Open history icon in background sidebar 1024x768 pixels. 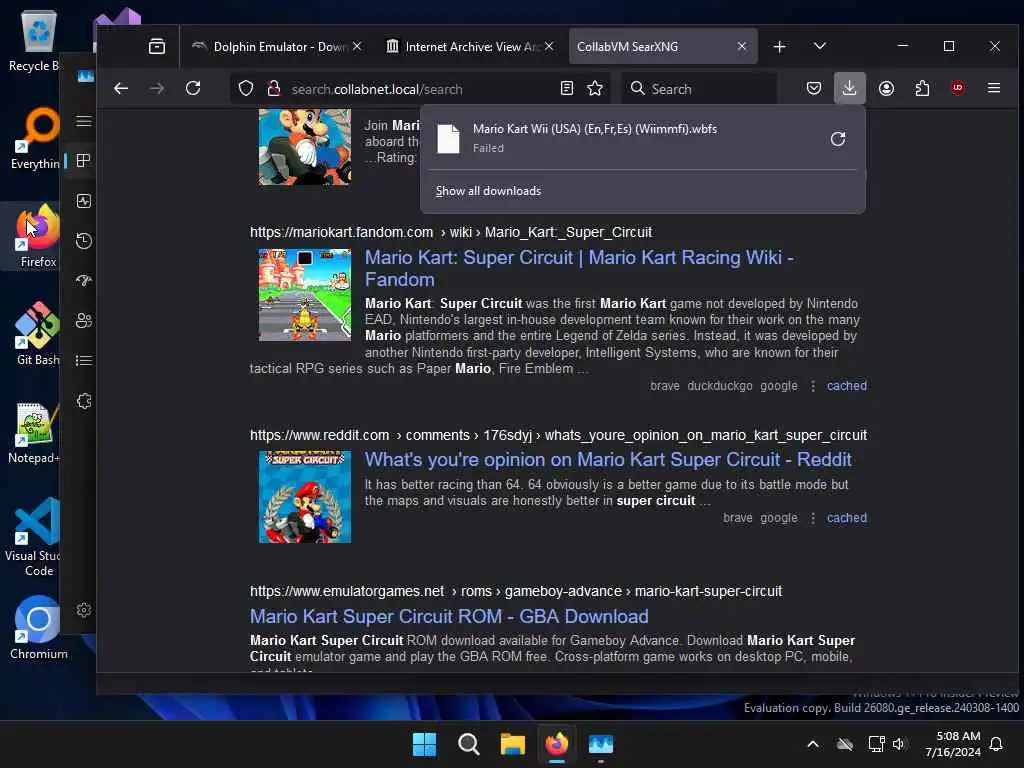pos(84,241)
